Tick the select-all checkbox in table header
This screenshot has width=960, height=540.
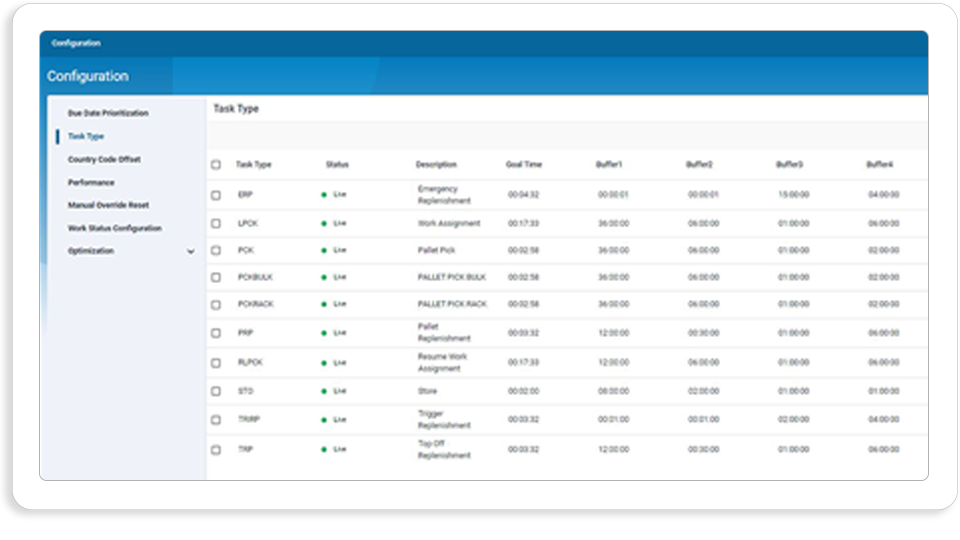click(x=216, y=165)
